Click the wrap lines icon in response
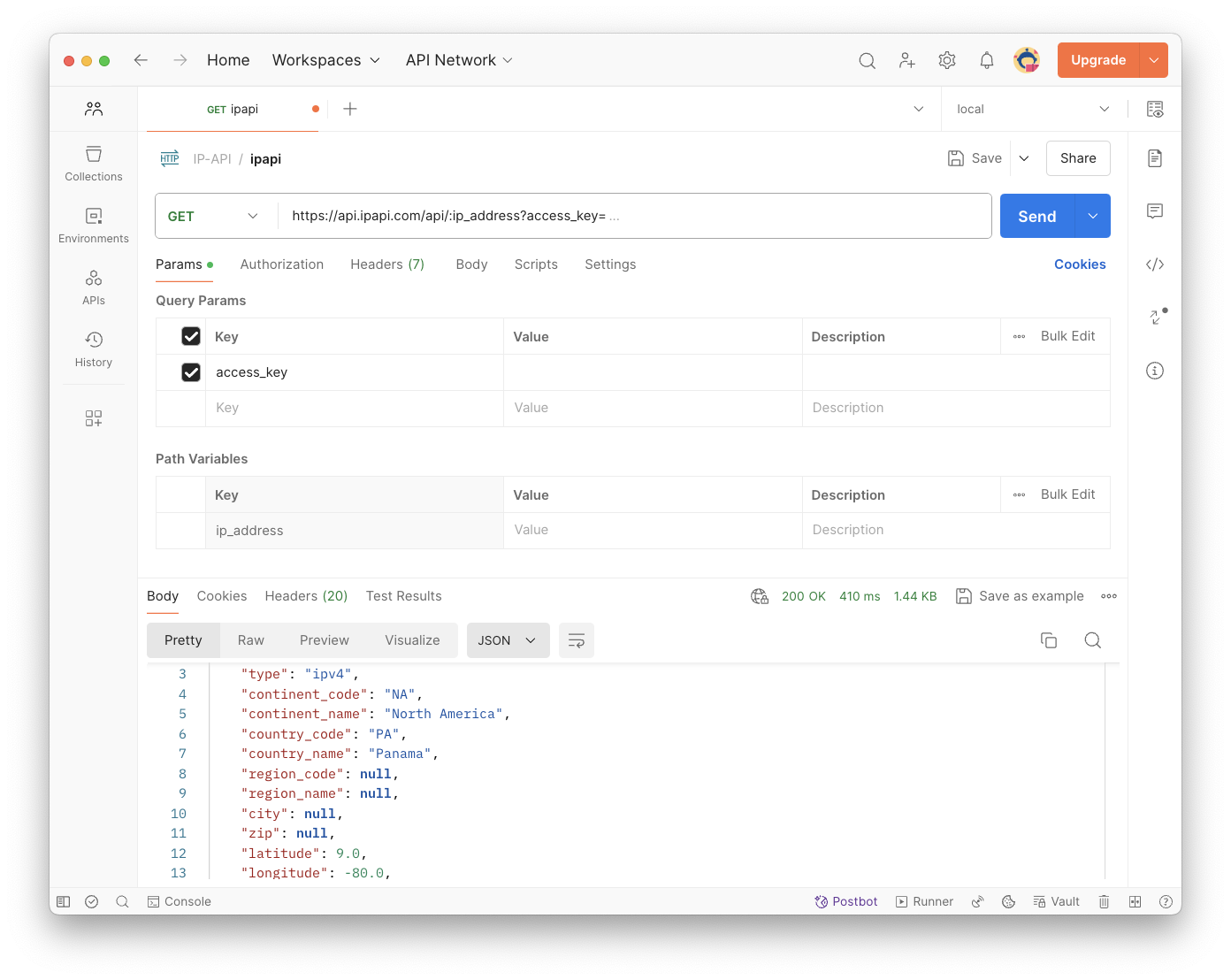Viewport: 1231px width, 980px height. 576,640
